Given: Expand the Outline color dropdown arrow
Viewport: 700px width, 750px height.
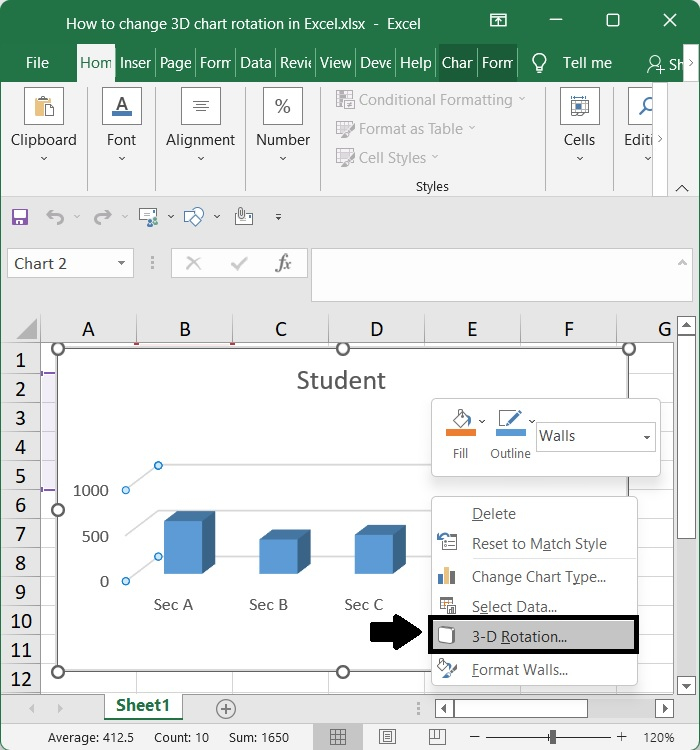Looking at the screenshot, I should pos(532,421).
